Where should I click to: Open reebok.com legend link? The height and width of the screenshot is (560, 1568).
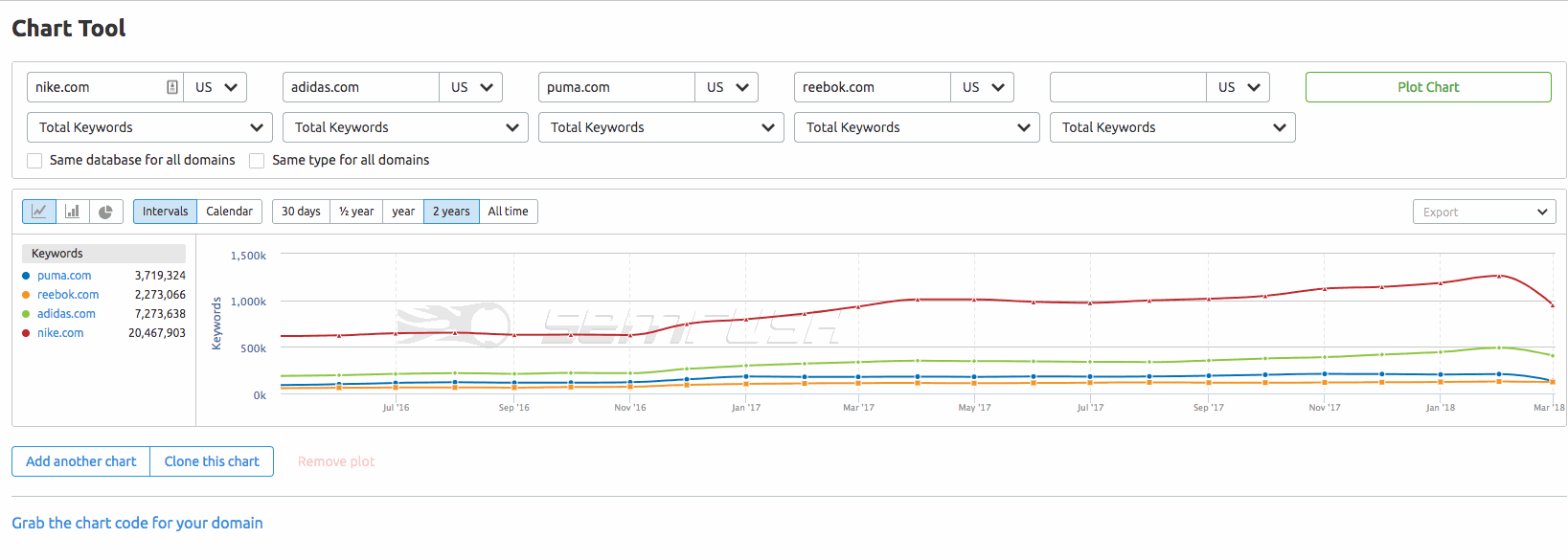coord(68,295)
